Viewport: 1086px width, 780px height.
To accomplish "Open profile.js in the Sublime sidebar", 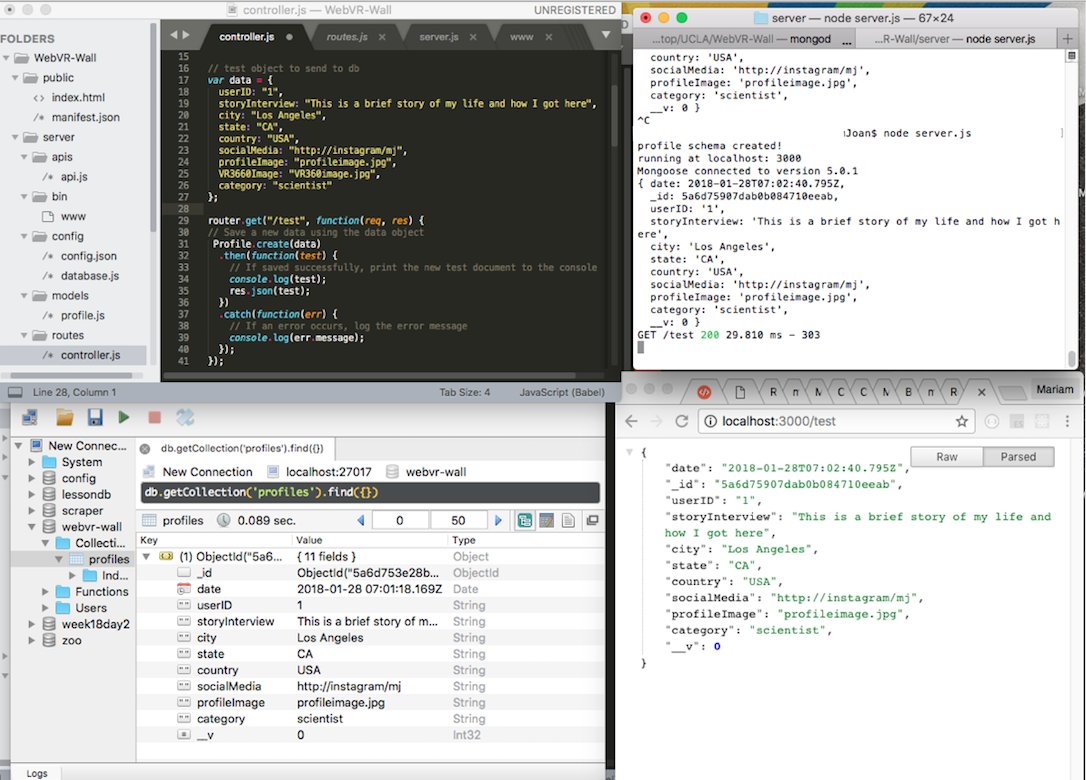I will (82, 316).
